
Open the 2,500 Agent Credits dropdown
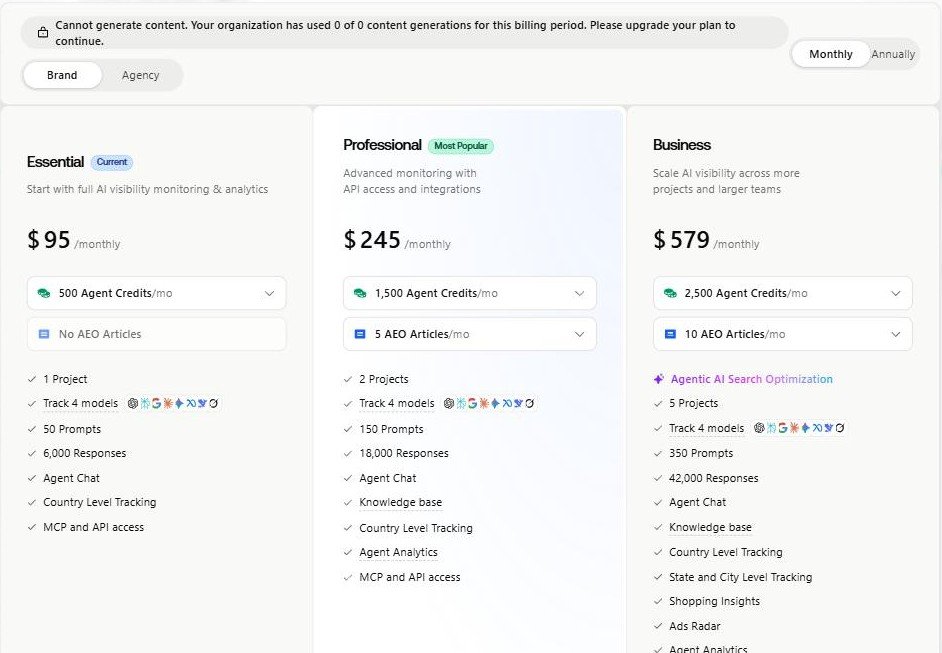coord(783,293)
